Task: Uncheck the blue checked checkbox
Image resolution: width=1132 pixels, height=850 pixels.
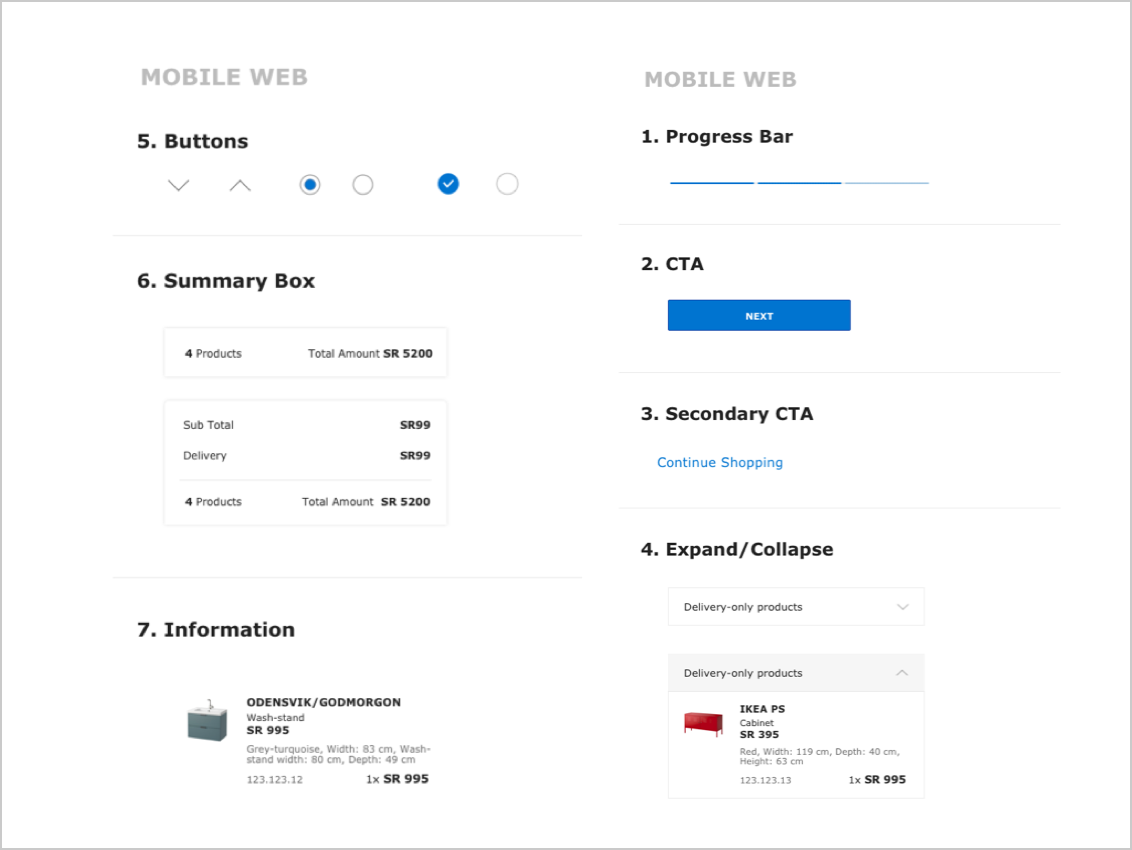Action: click(x=448, y=184)
